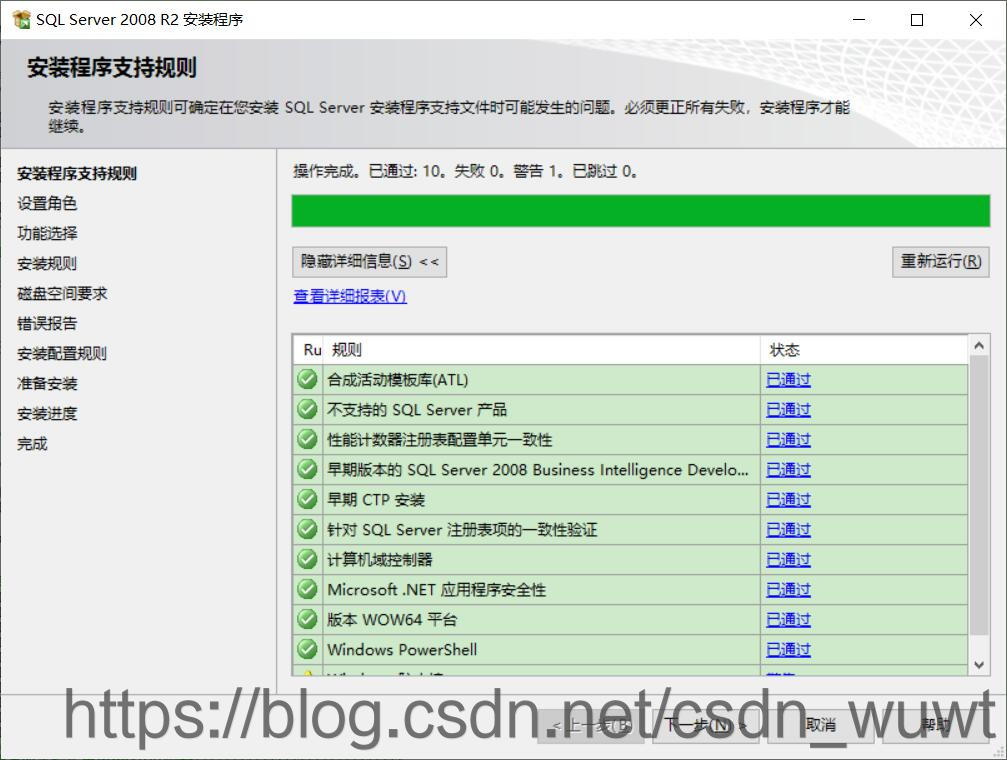Click green check icon for Business Intelligence row
Viewport: 1007px width, 760px height.
coord(308,470)
